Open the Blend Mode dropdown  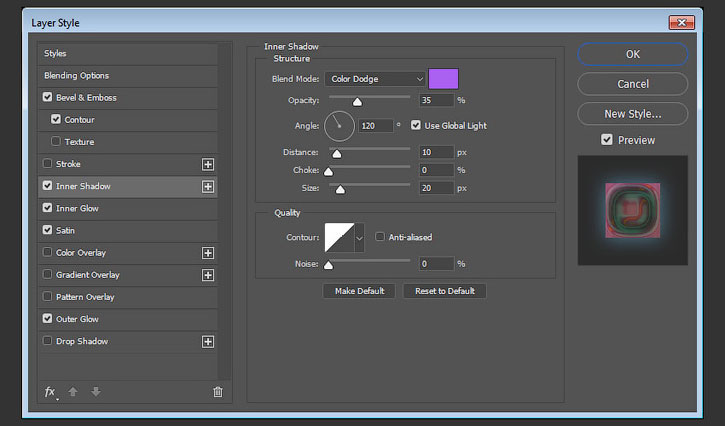coord(375,79)
